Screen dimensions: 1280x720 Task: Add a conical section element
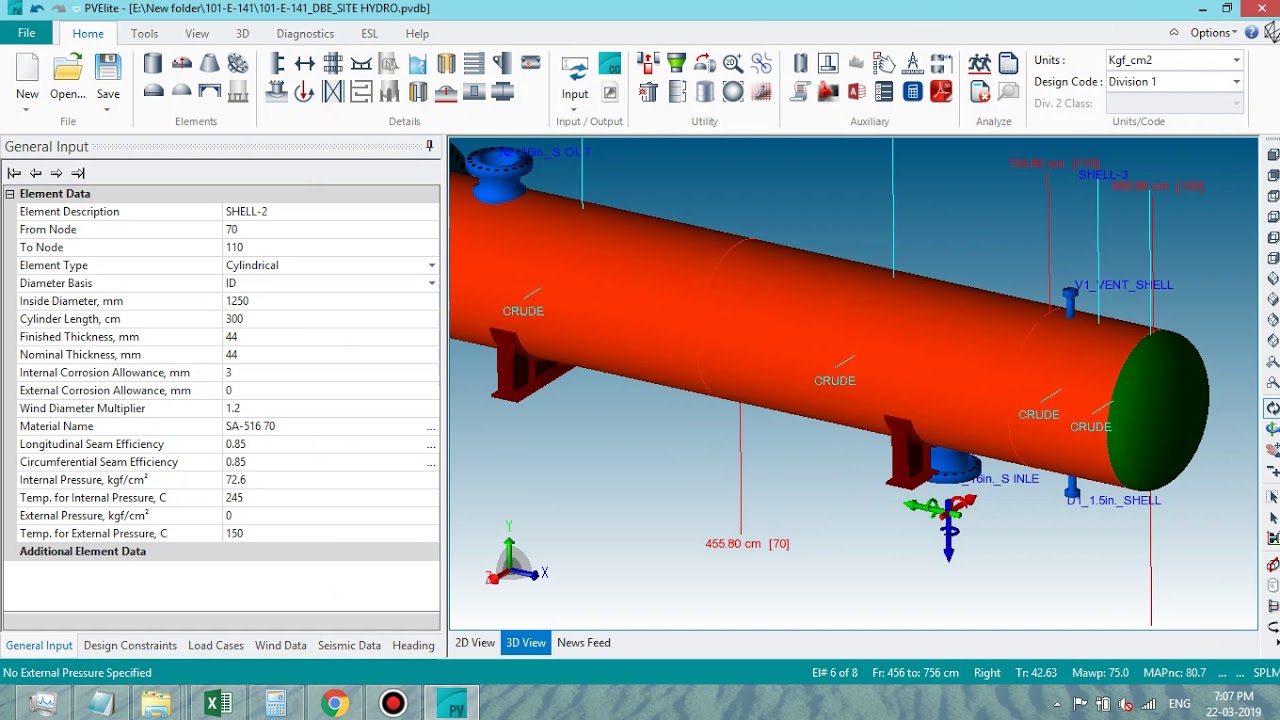[209, 64]
